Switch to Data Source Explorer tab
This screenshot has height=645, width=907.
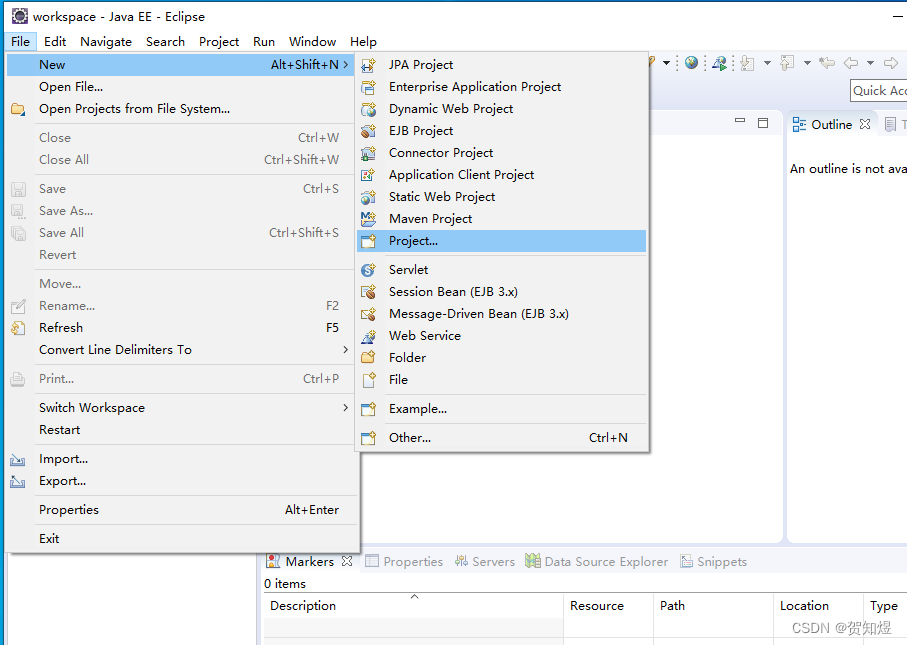[596, 561]
